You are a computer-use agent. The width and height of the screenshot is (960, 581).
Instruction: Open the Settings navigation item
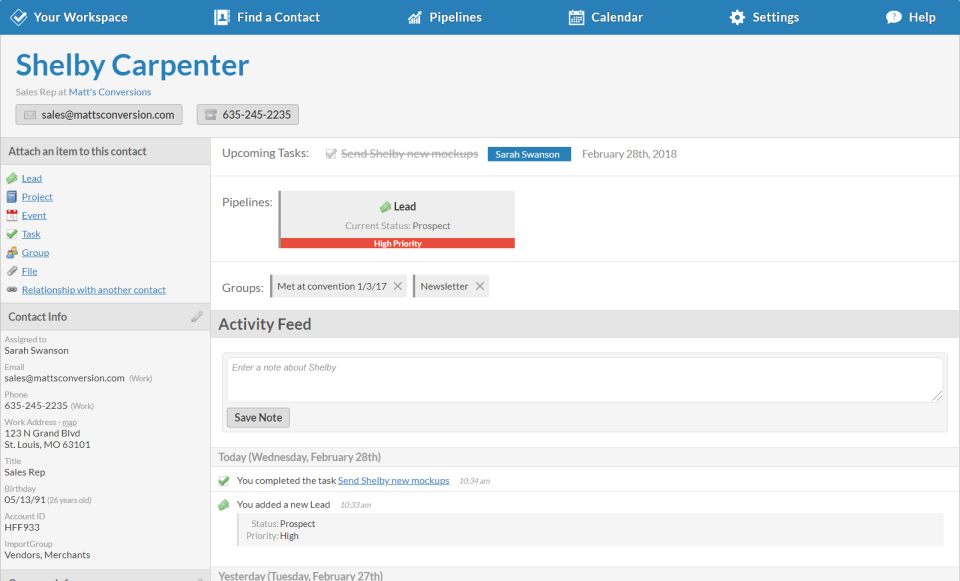click(x=764, y=17)
